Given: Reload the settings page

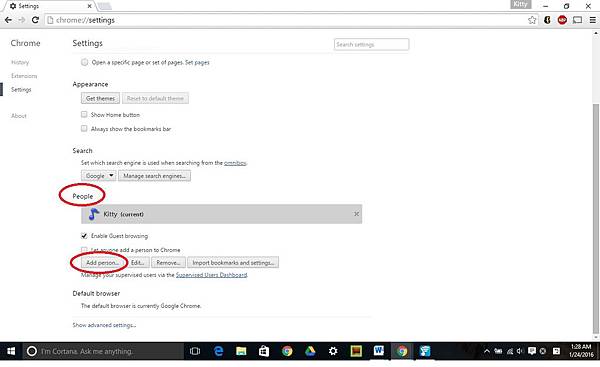Looking at the screenshot, I should (x=35, y=20).
